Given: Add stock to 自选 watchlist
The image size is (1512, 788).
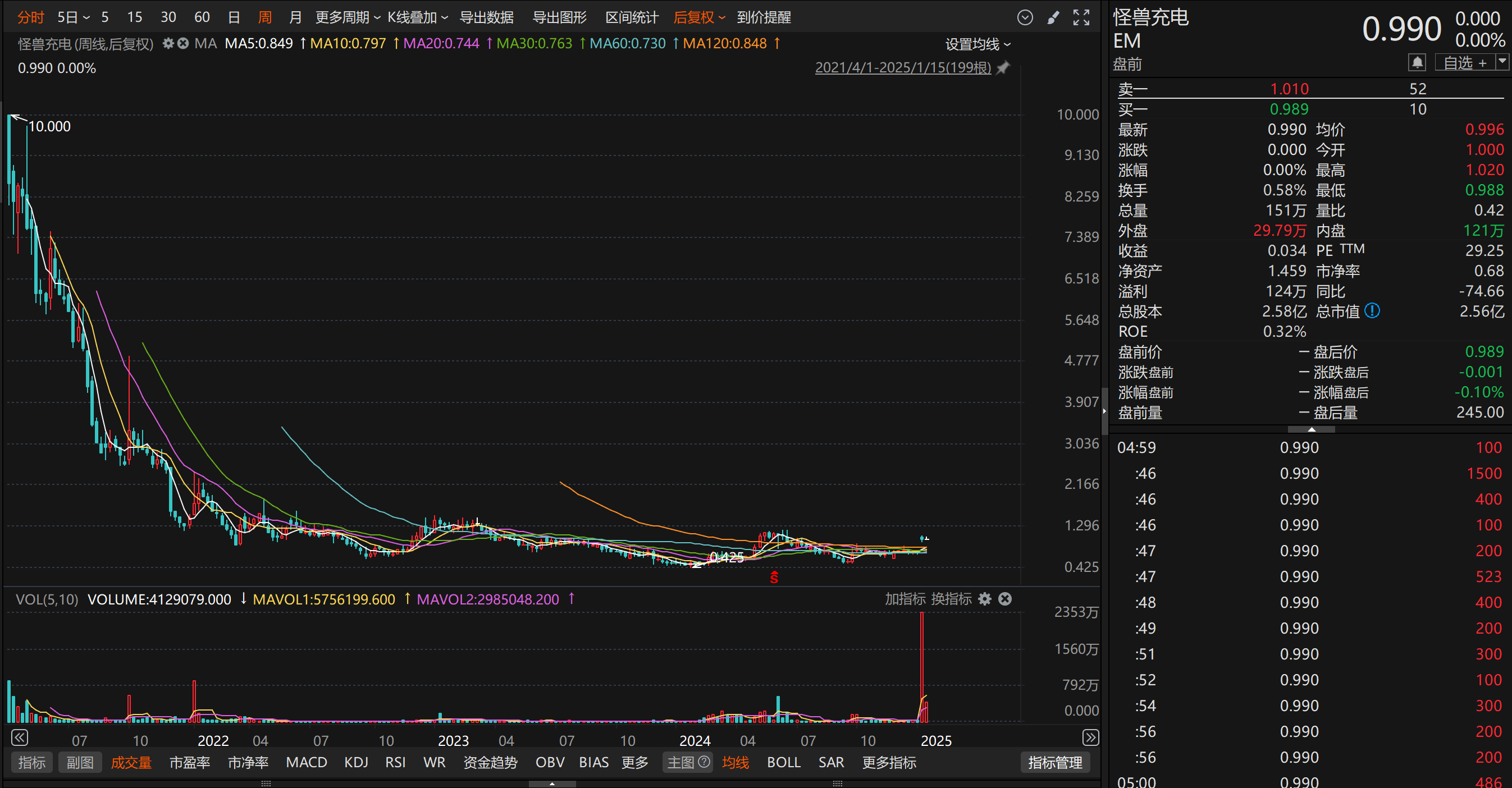Looking at the screenshot, I should 1464,62.
